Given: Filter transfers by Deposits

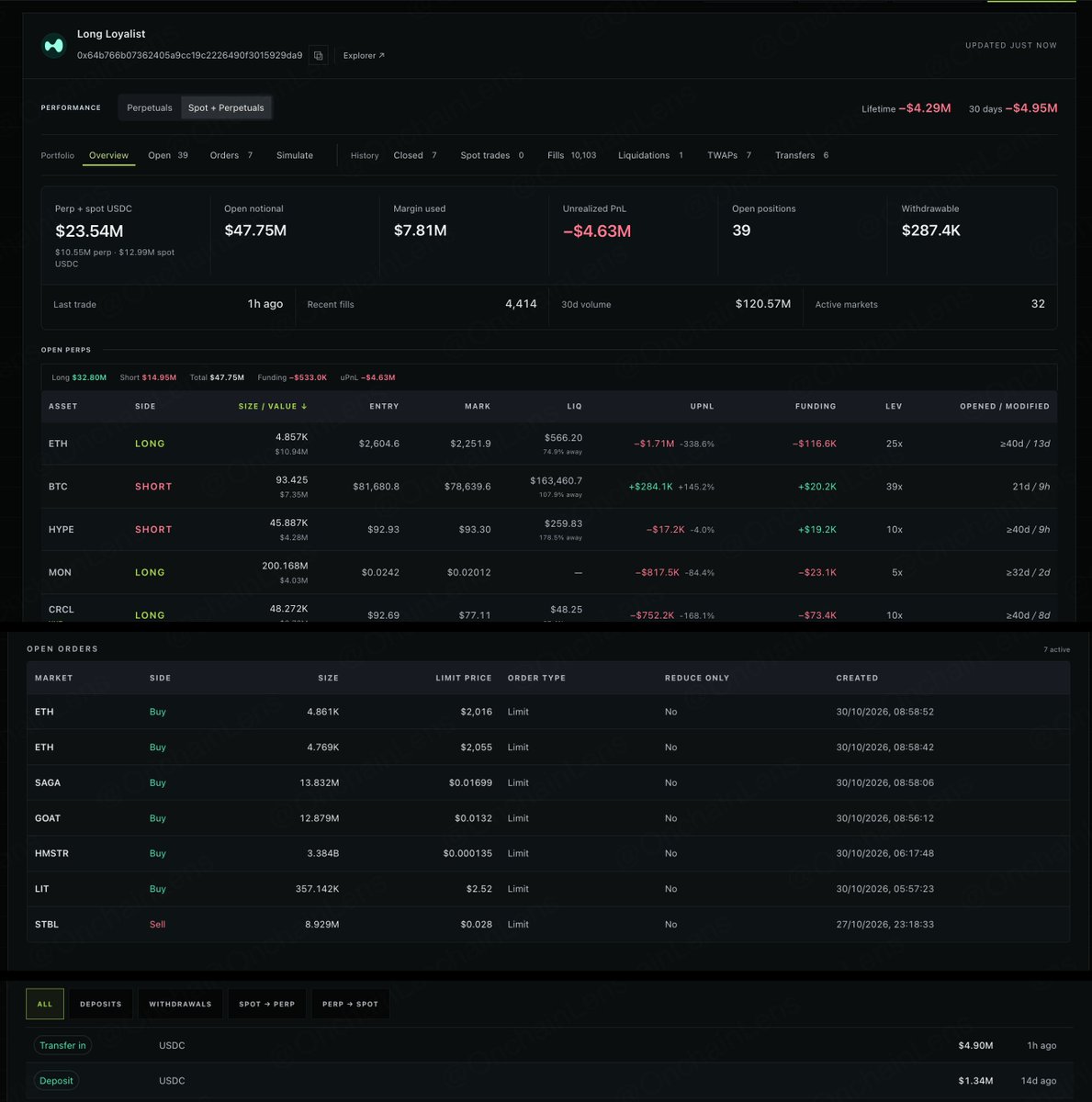Looking at the screenshot, I should click(x=101, y=1004).
